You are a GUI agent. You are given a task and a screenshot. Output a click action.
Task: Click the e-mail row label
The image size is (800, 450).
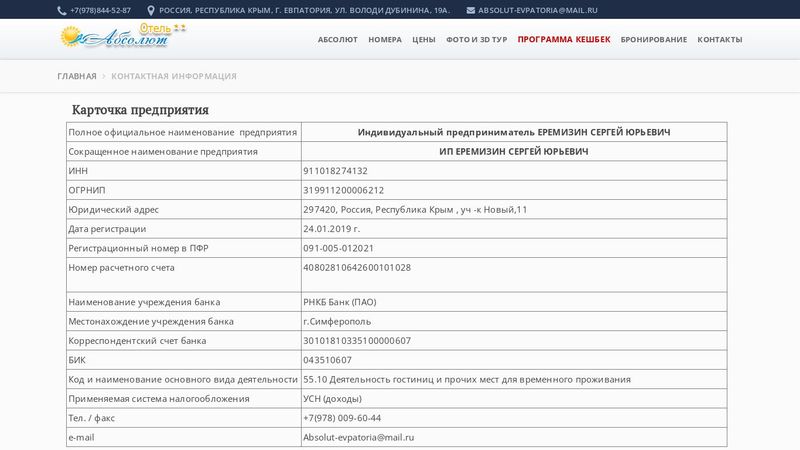point(81,438)
